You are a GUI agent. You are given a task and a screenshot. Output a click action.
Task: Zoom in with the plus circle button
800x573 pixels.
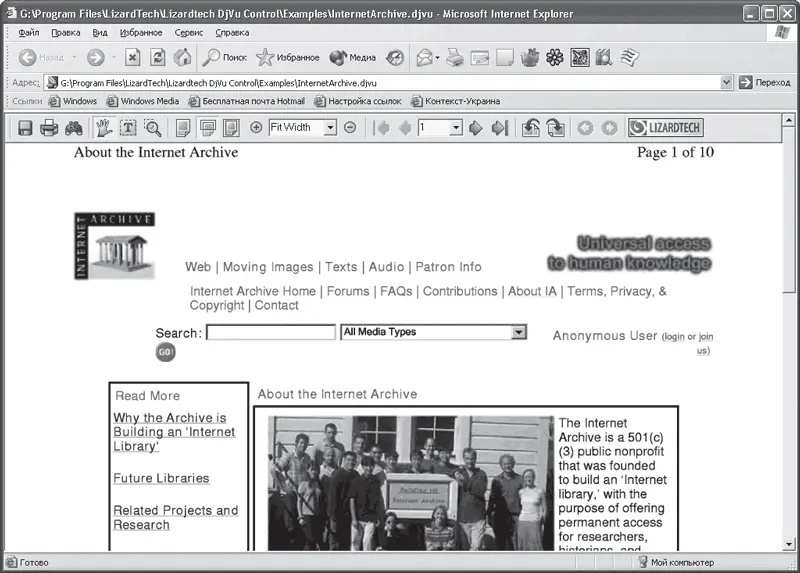(x=256, y=127)
